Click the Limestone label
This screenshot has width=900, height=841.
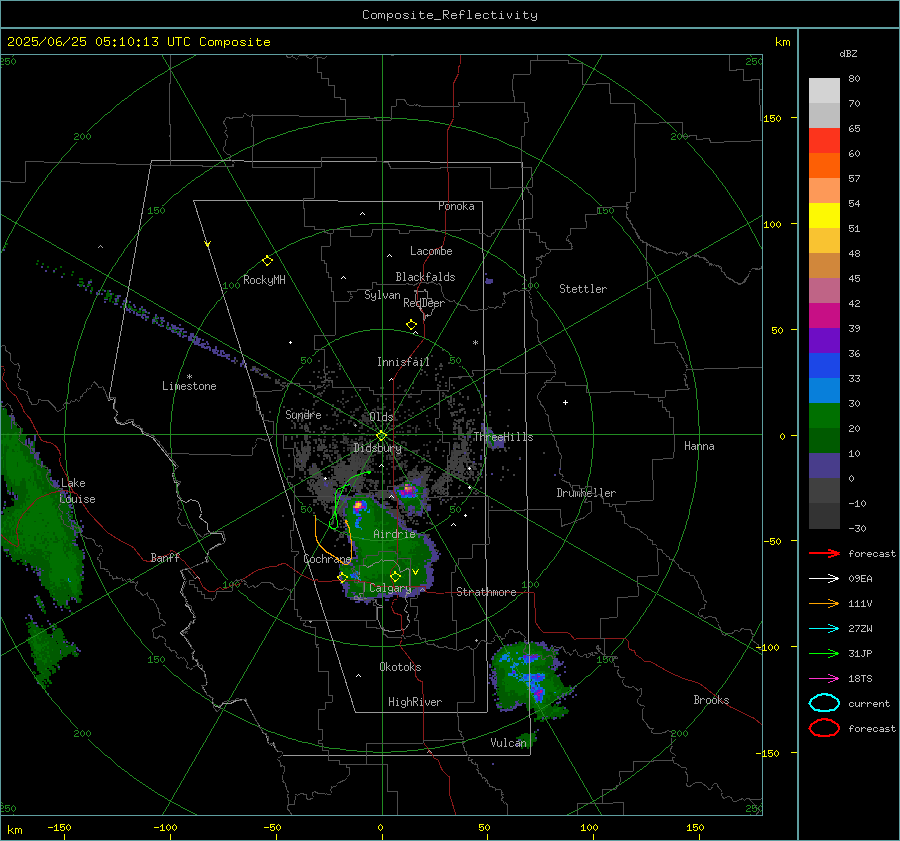(x=189, y=386)
